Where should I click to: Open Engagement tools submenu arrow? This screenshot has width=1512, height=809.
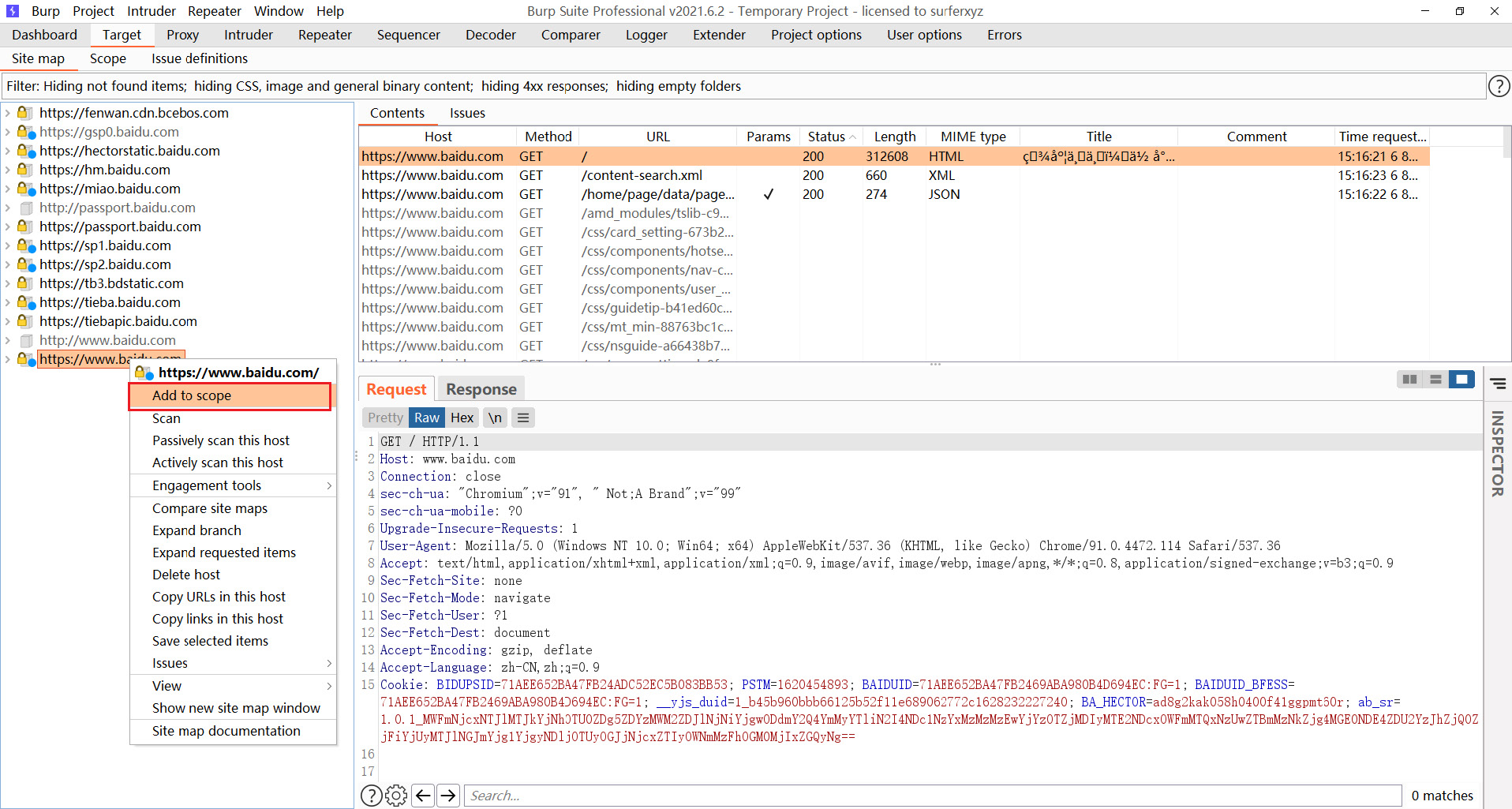[x=329, y=485]
